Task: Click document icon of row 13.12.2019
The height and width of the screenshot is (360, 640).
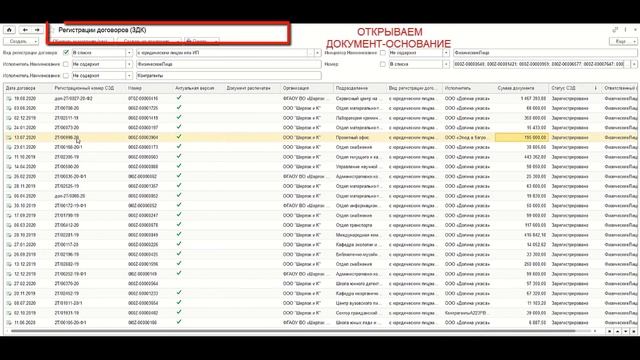Action: click(x=9, y=264)
